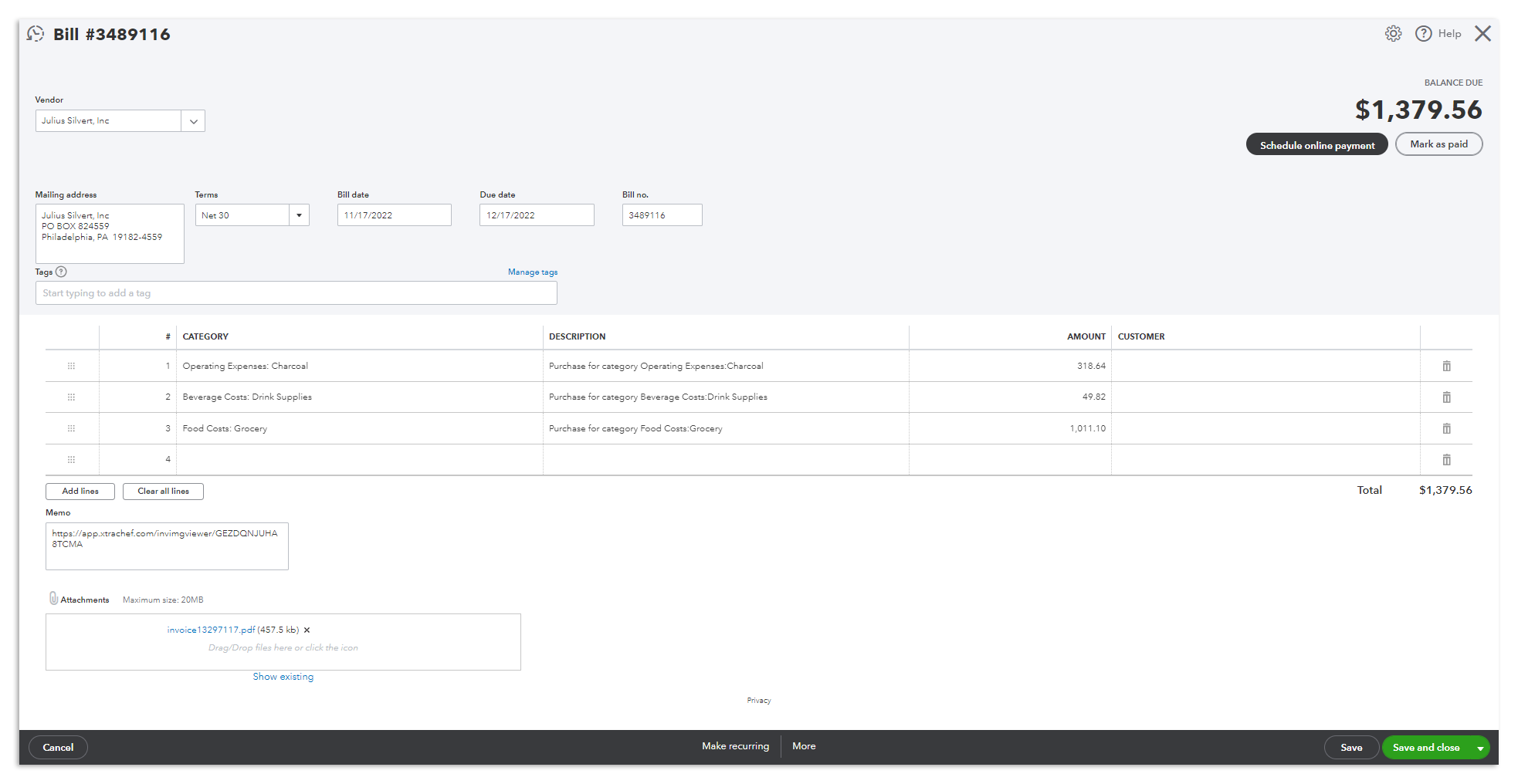Expand the Vendor dropdown
Screen dimensions: 1518x784
point(193,121)
